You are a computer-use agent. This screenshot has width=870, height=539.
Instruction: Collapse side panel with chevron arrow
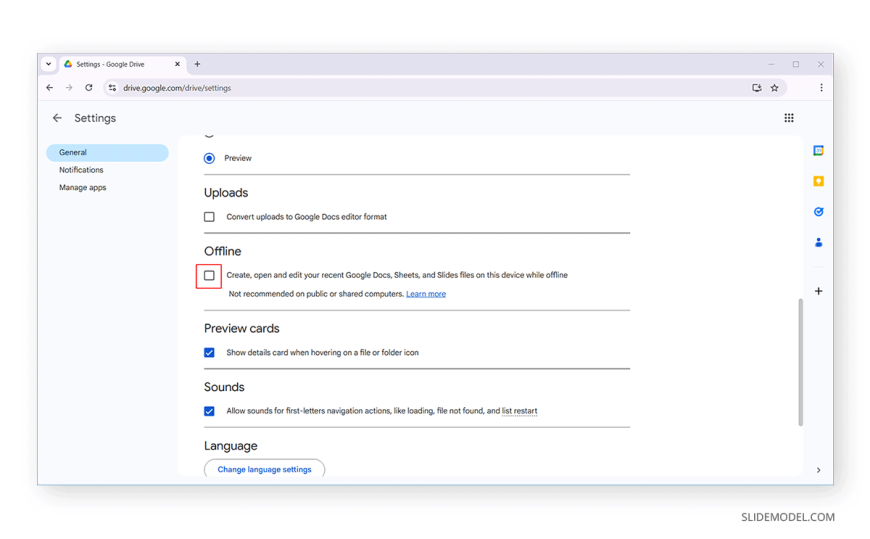click(818, 470)
